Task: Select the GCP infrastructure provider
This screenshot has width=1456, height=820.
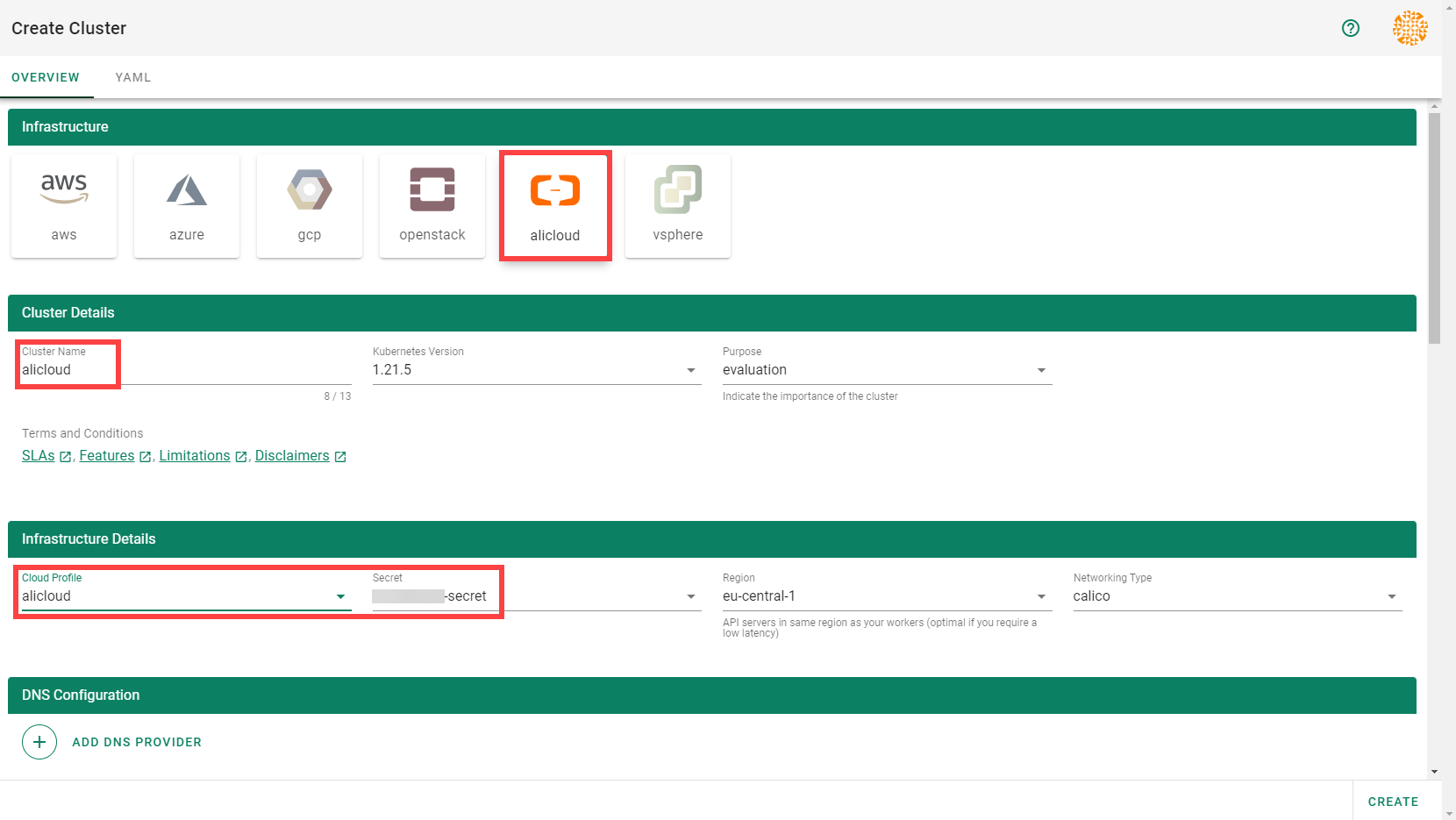Action: pos(310,206)
